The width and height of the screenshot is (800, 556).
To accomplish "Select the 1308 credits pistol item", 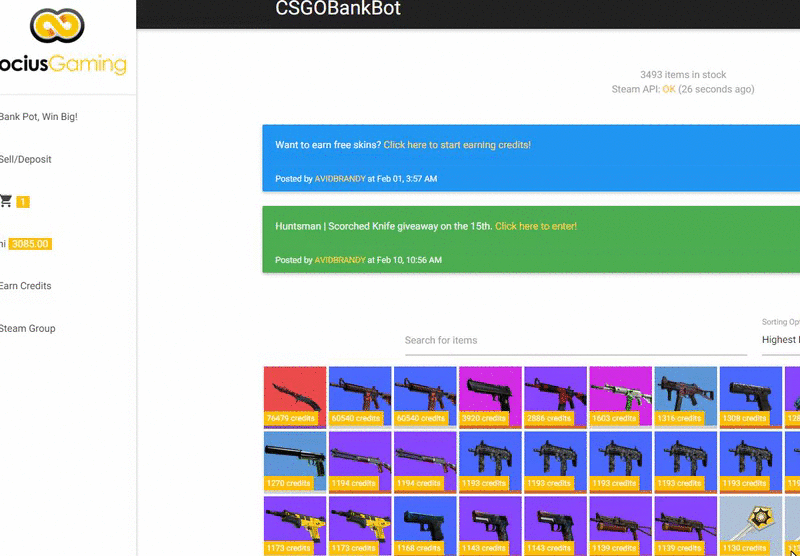I will (751, 397).
